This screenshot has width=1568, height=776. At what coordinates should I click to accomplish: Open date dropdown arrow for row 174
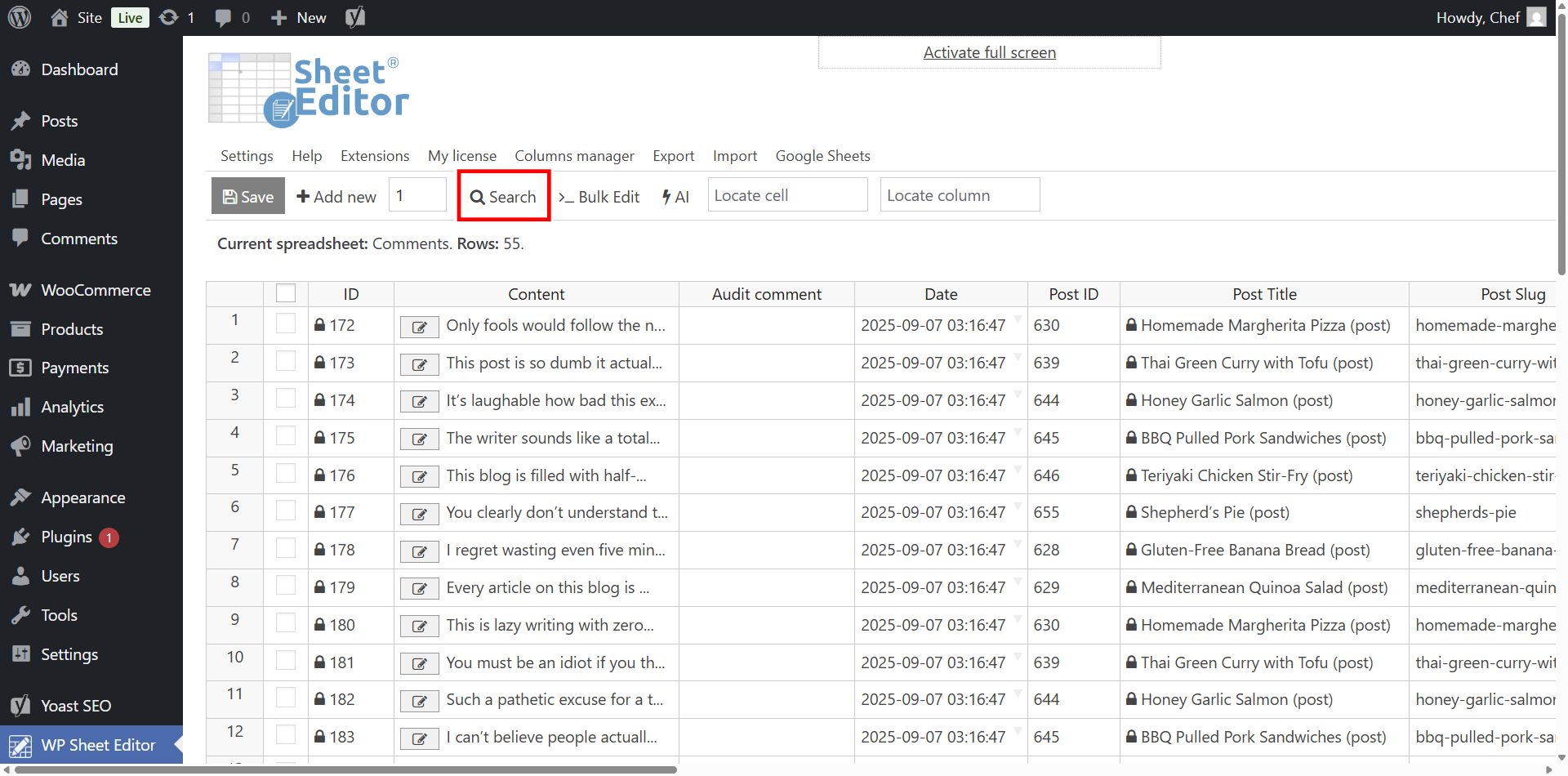[1018, 393]
